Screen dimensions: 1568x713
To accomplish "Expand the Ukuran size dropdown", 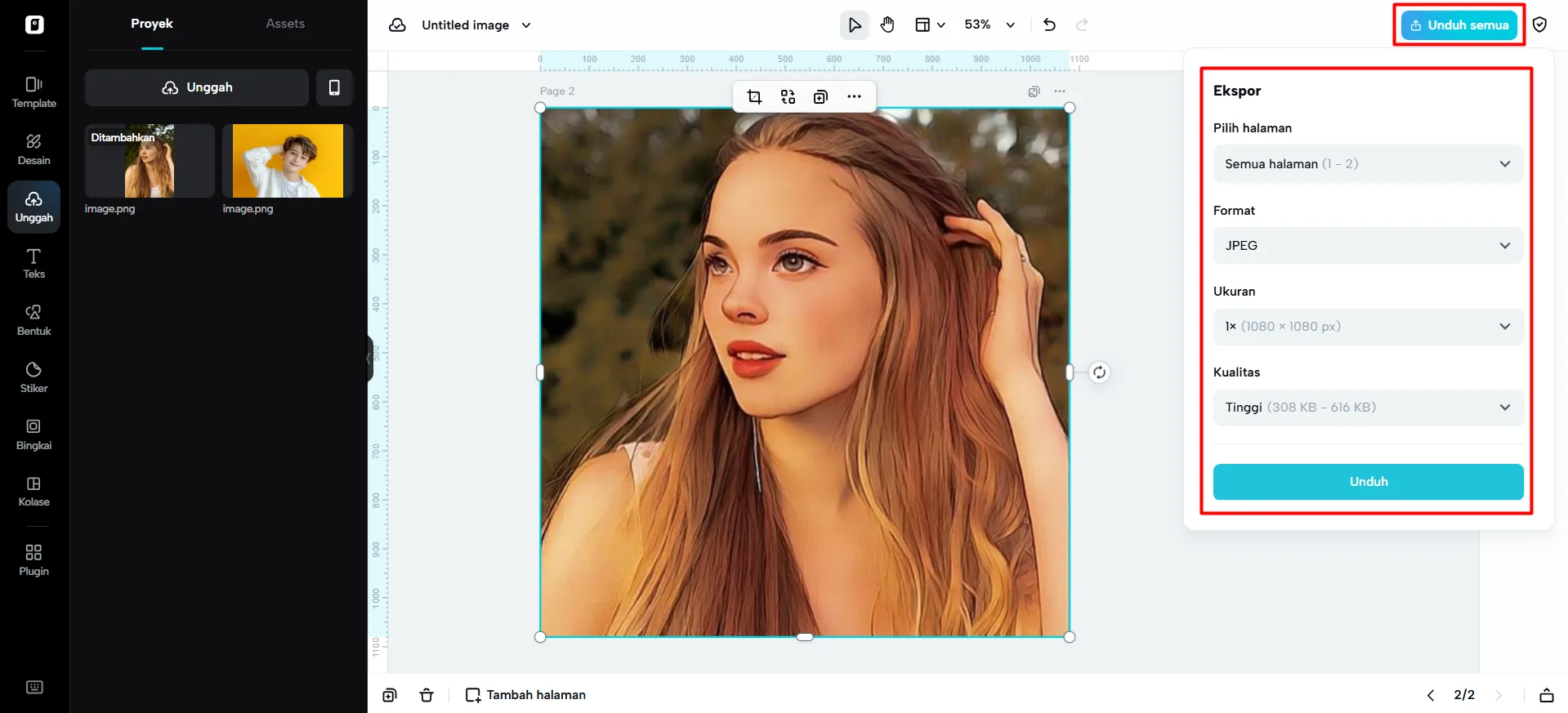I will coord(1367,327).
